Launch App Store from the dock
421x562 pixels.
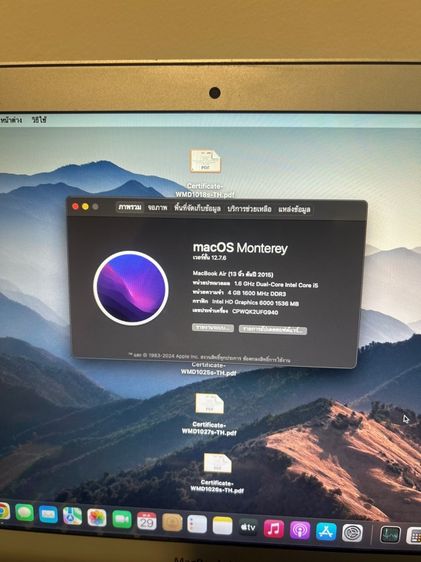click(326, 532)
